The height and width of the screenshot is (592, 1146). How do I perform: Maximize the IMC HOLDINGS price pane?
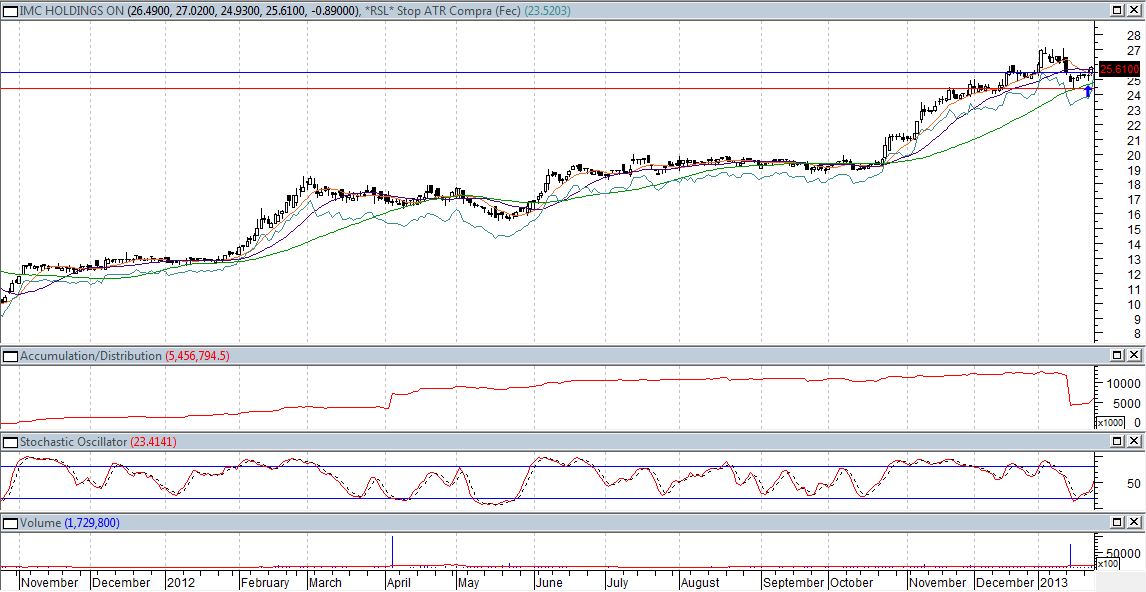coord(1119,9)
